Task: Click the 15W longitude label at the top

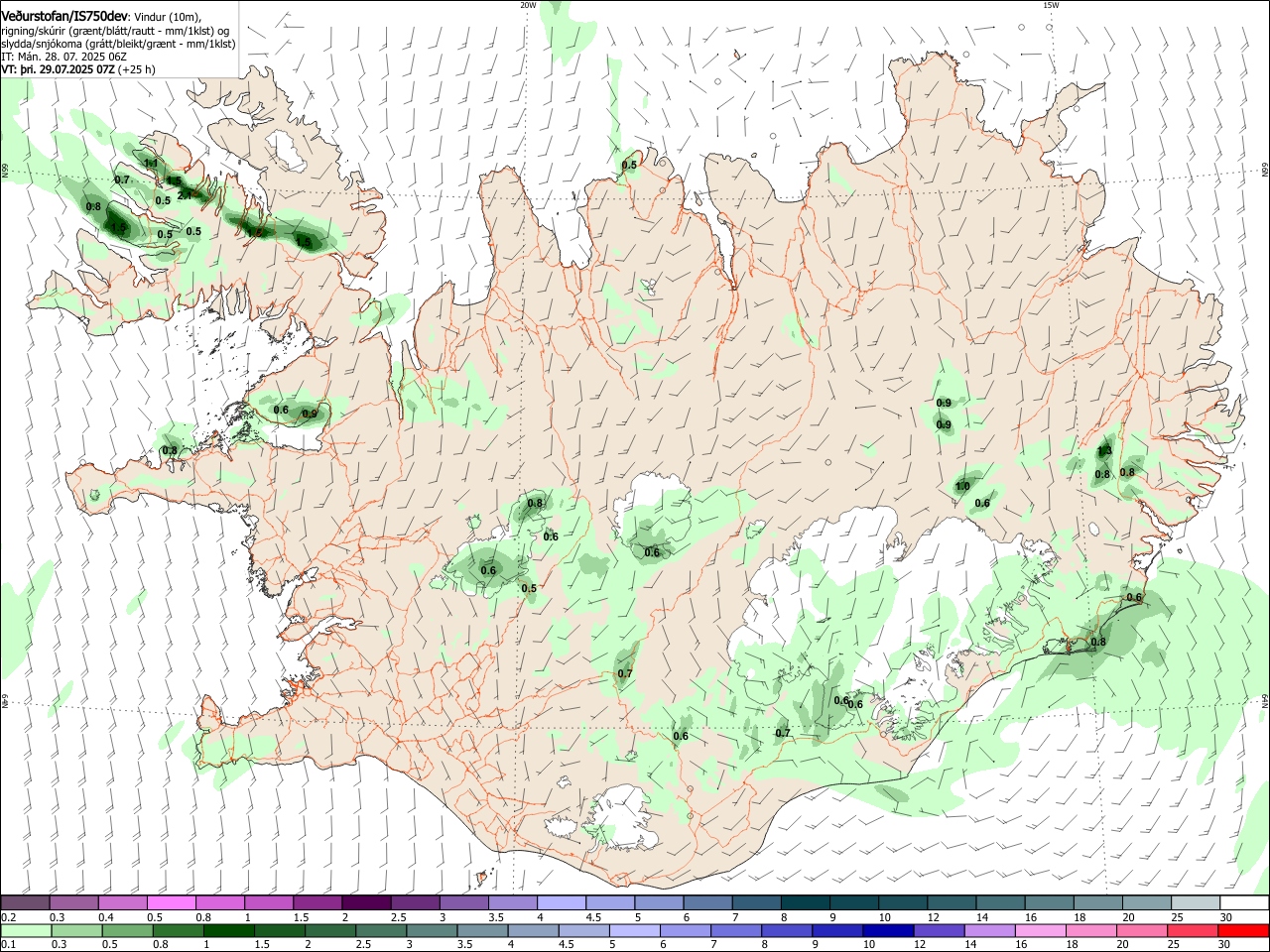Action: click(1051, 5)
